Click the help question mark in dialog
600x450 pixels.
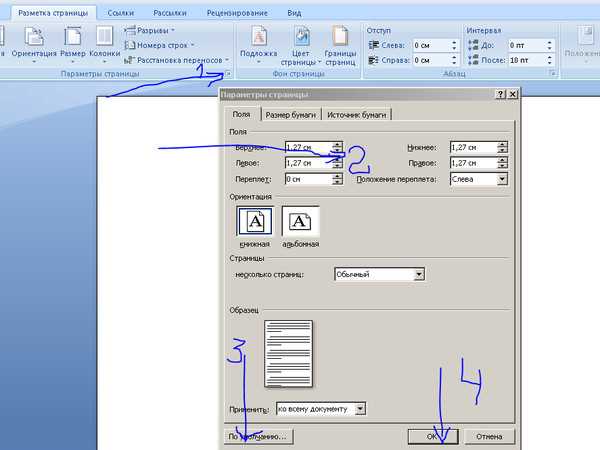[x=501, y=94]
